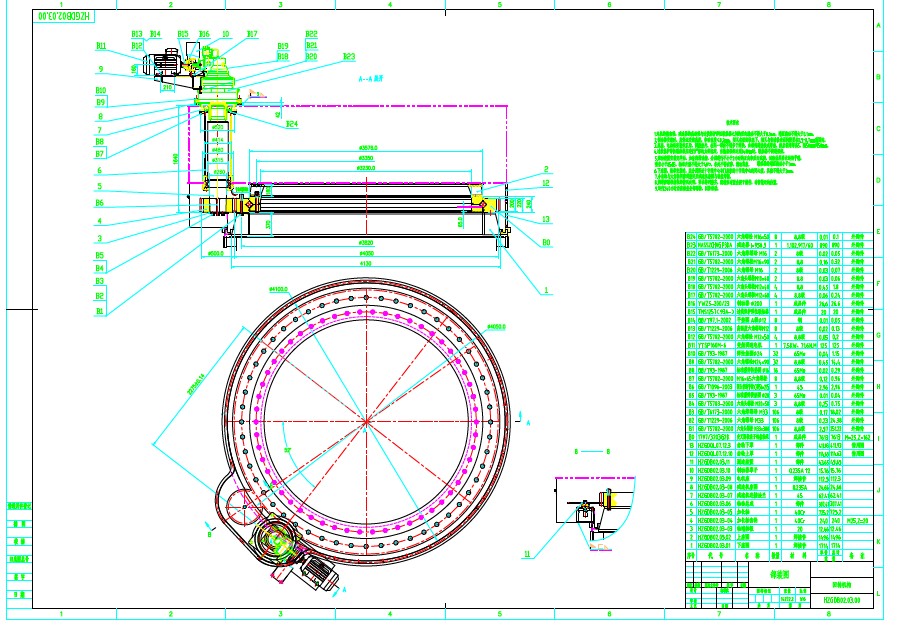Select the B7 part callout label
This screenshot has width=898, height=632.
(x=100, y=154)
